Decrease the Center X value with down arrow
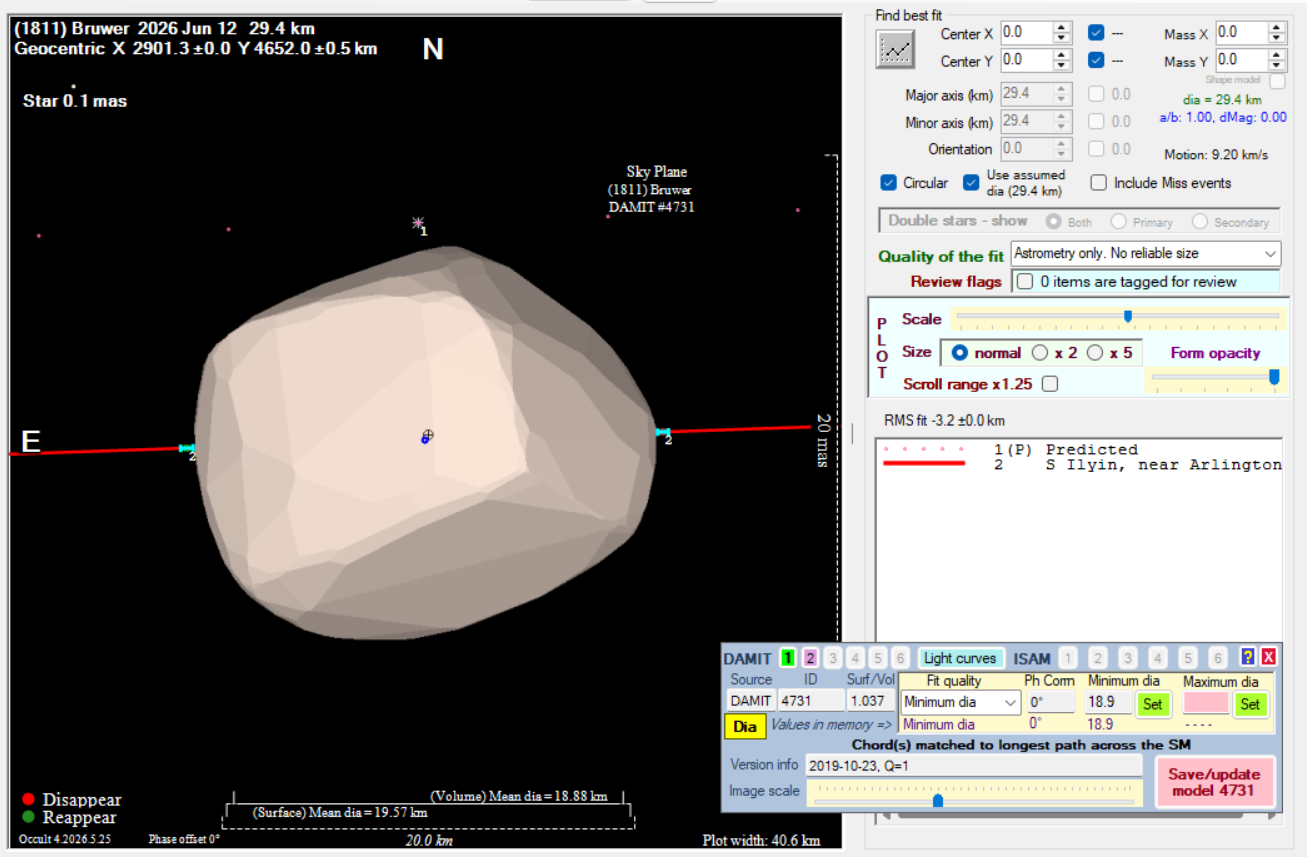Viewport: 1307px width, 857px height. [x=1062, y=39]
